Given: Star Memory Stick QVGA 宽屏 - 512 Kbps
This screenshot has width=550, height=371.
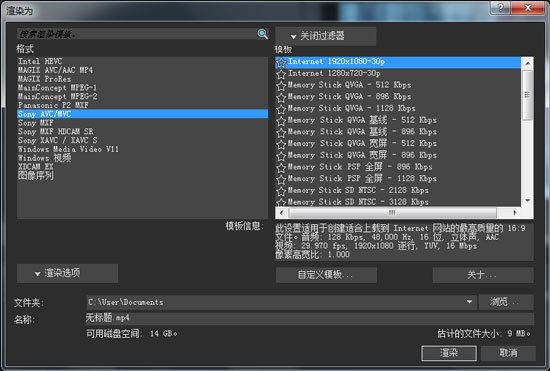Looking at the screenshot, I should coord(281,144).
